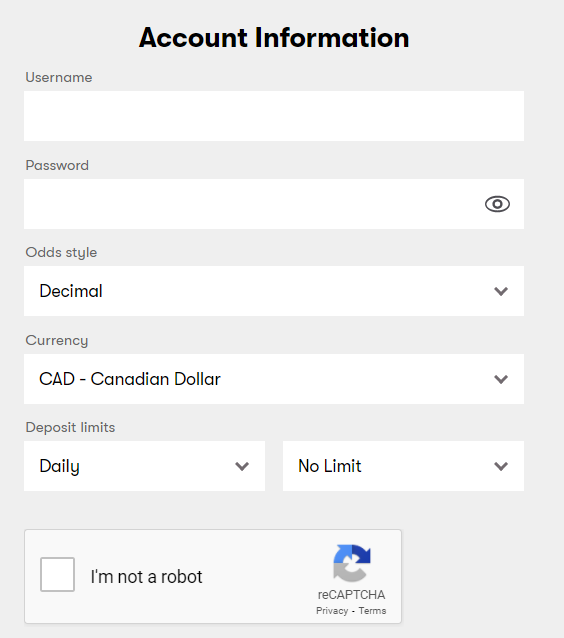Click the chevron arrow beside Daily
This screenshot has height=638, width=564.
click(242, 466)
